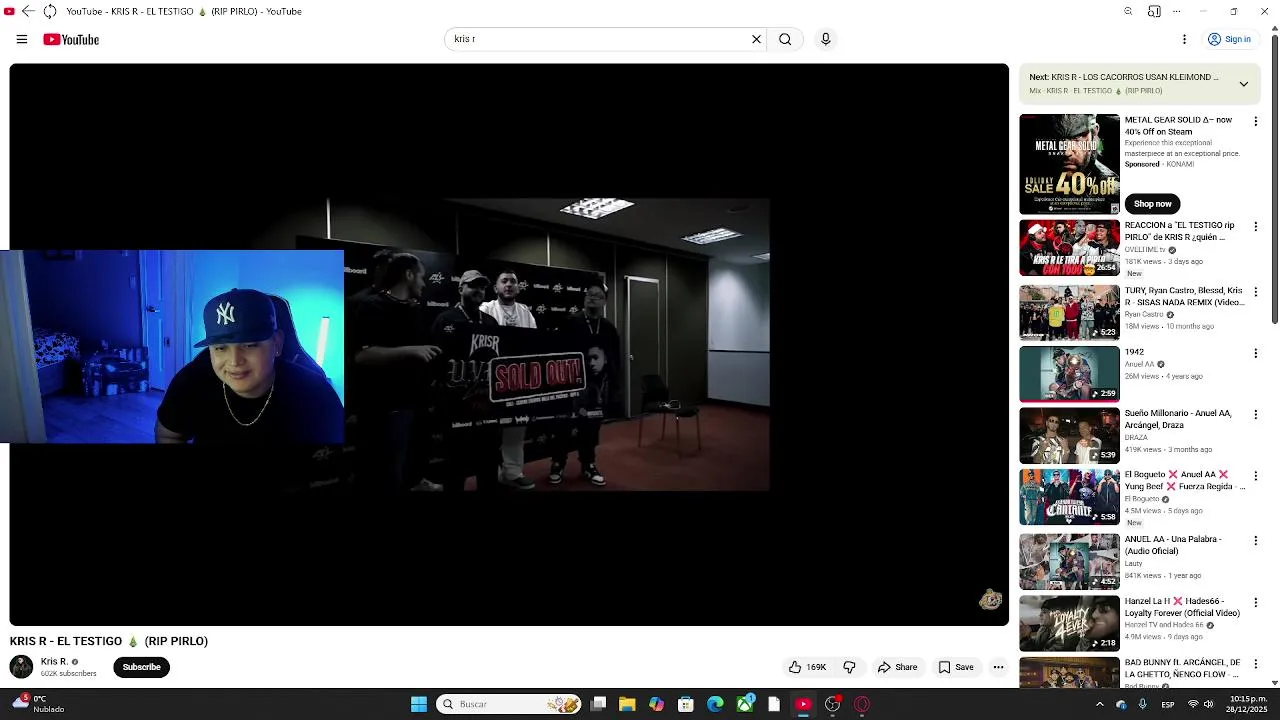Viewport: 1280px width, 720px height.
Task: Open 'Sueño Millonario' video title link
Action: click(1178, 419)
